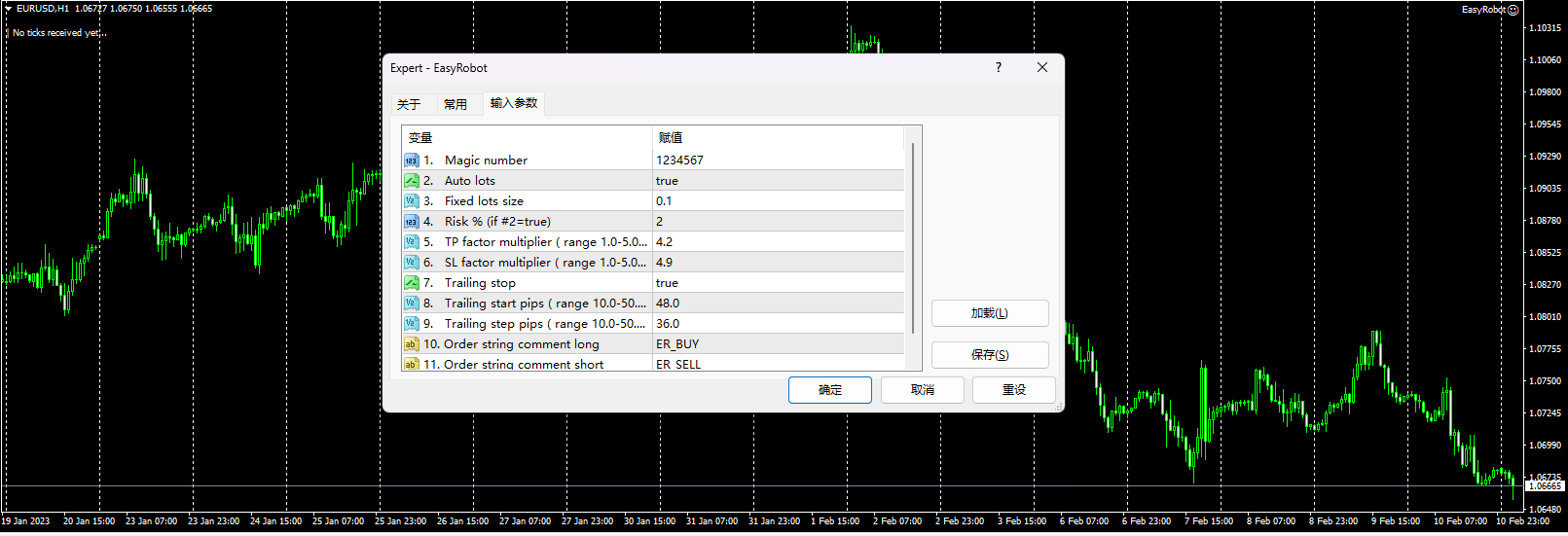Click the dialog help question mark
The image size is (1568, 536).
(x=998, y=68)
